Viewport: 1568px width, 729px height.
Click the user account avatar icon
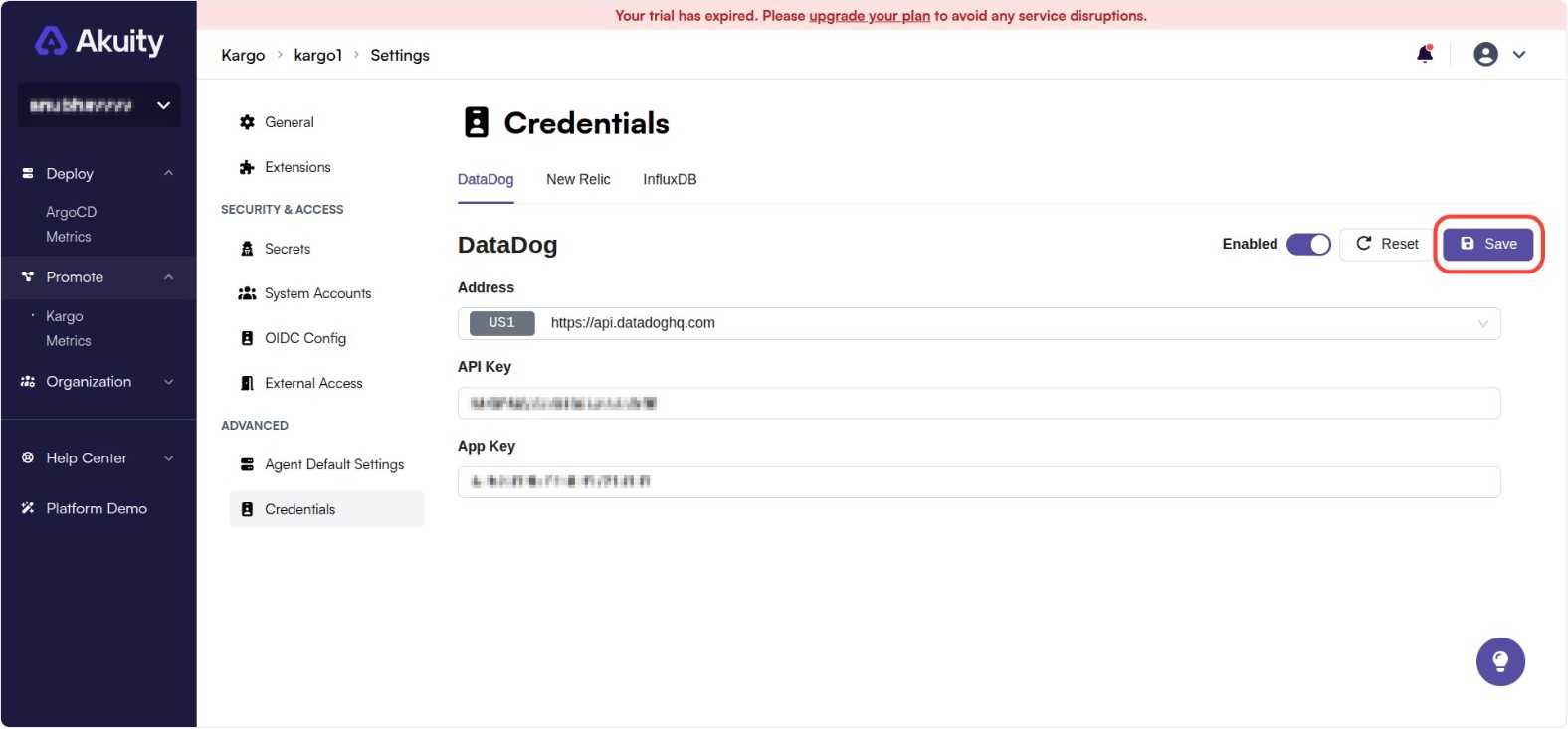[x=1485, y=55]
